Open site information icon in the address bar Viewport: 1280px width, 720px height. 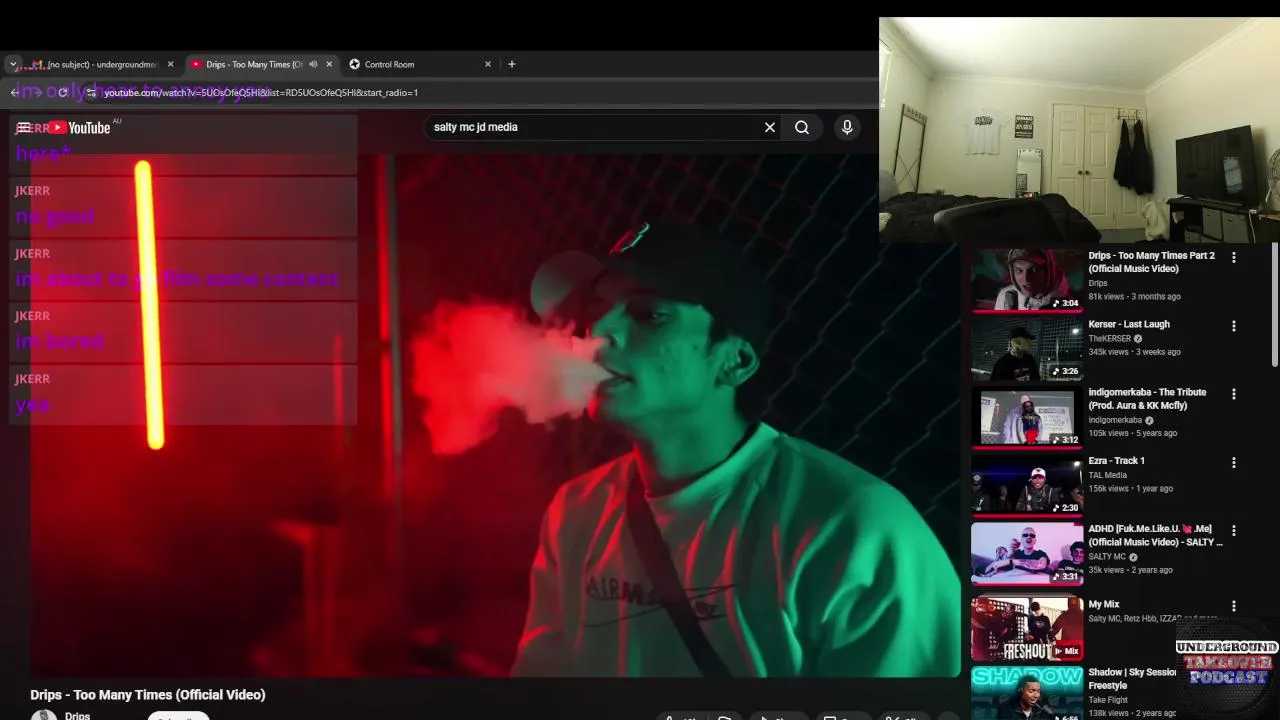click(x=91, y=92)
